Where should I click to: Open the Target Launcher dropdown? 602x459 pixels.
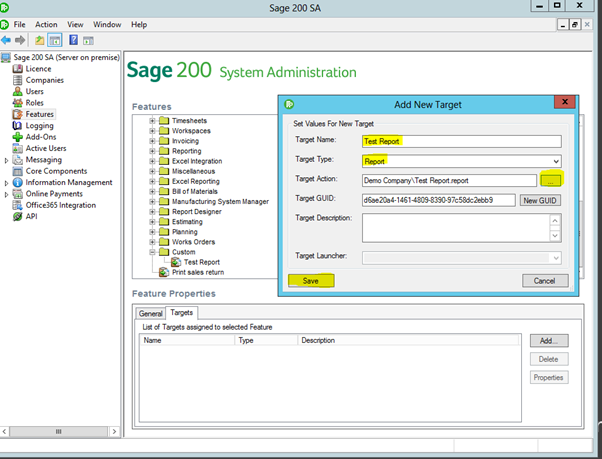[556, 258]
